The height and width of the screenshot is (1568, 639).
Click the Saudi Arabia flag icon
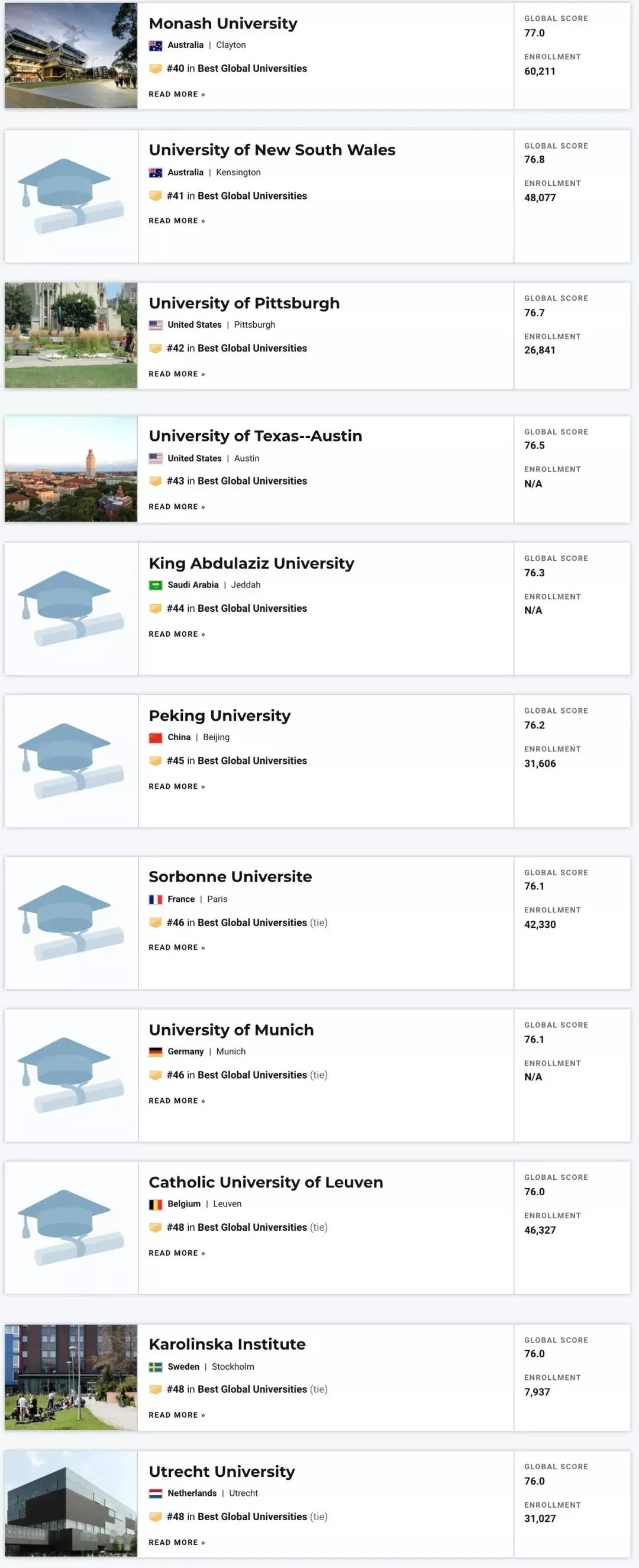pyautogui.click(x=156, y=586)
